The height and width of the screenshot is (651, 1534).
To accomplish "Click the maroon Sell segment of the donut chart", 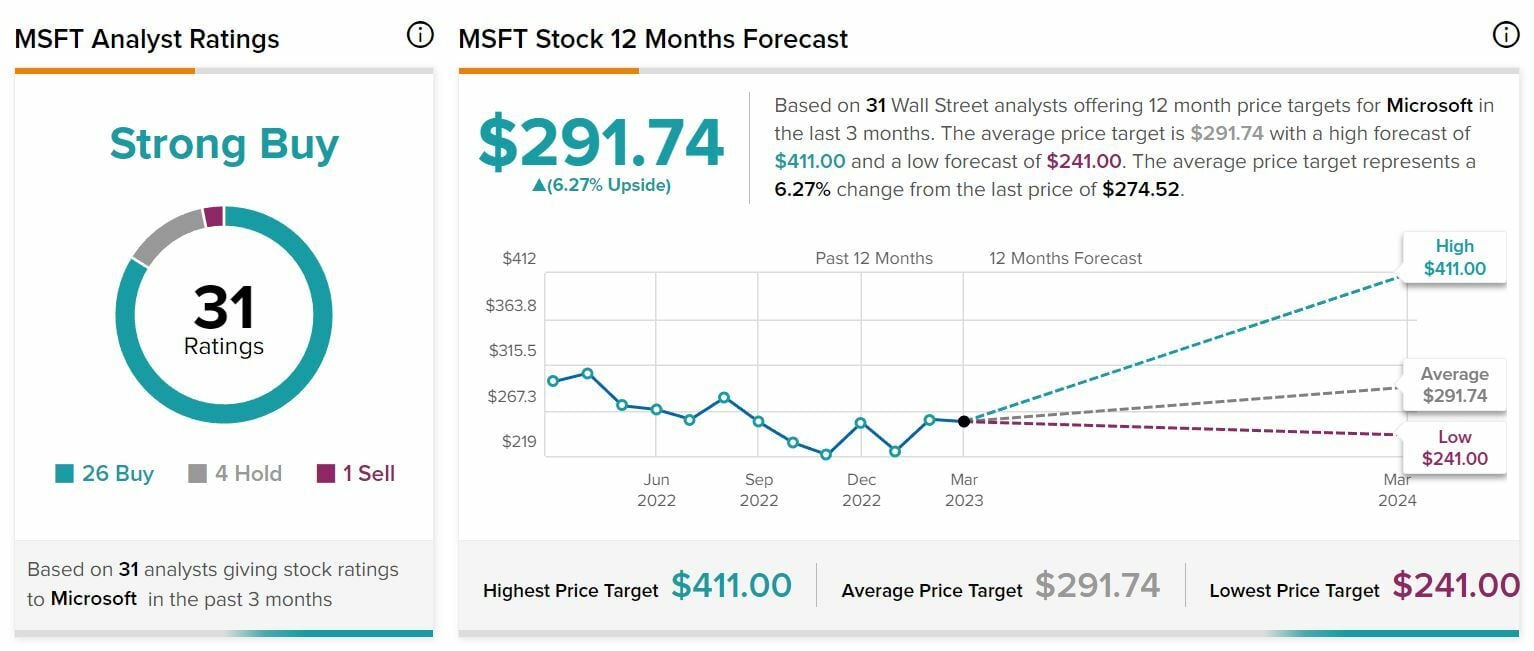I will (213, 217).
